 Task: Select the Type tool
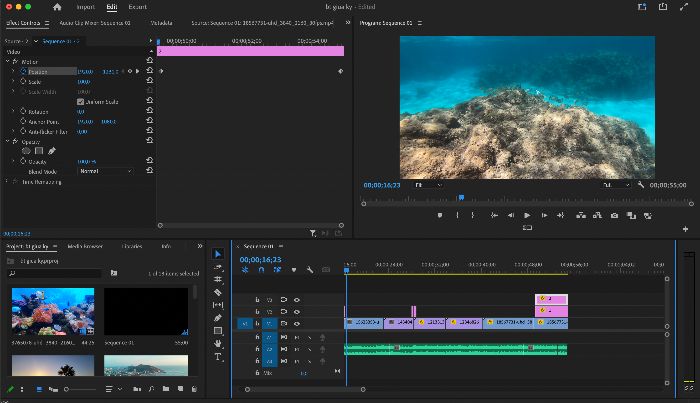(x=218, y=357)
